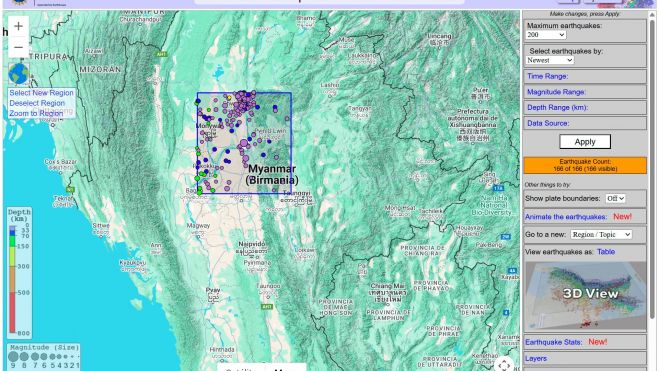This screenshot has height=371, width=659.
Task: Click the yellow earthquake marker
Action: click(x=229, y=98)
